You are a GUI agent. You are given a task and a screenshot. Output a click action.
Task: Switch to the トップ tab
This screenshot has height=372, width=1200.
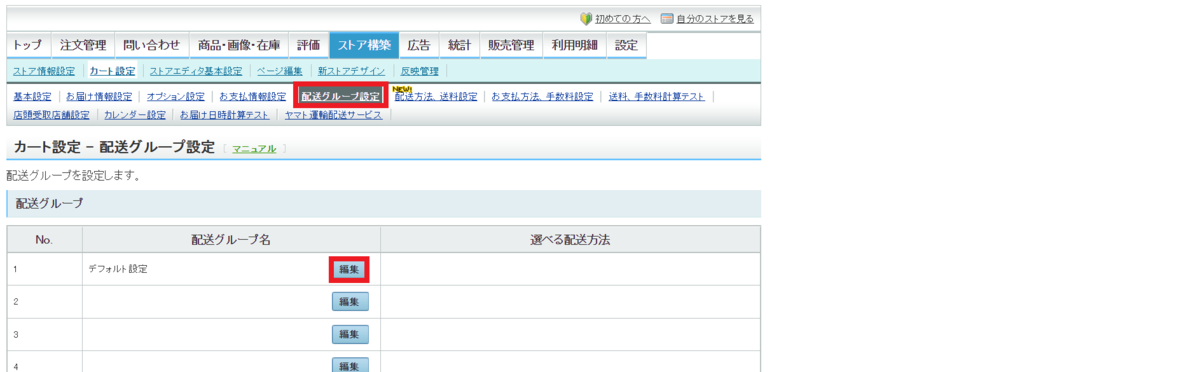(28, 45)
